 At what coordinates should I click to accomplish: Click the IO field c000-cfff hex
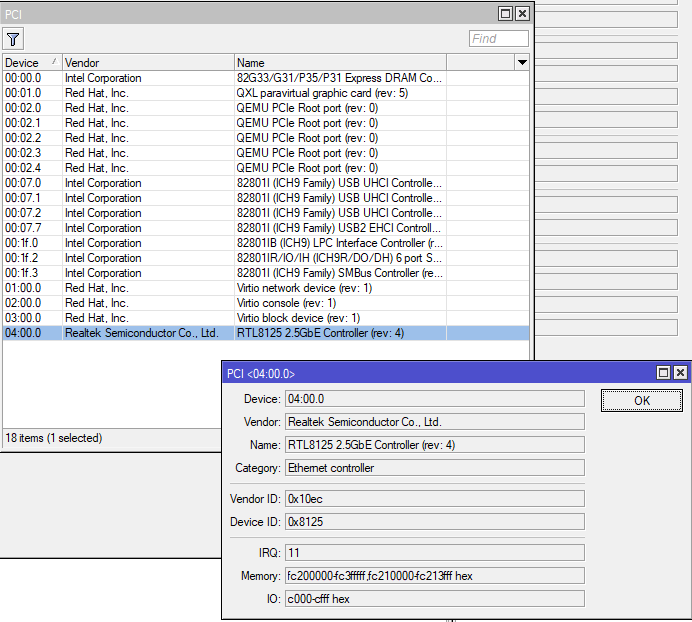(x=435, y=599)
